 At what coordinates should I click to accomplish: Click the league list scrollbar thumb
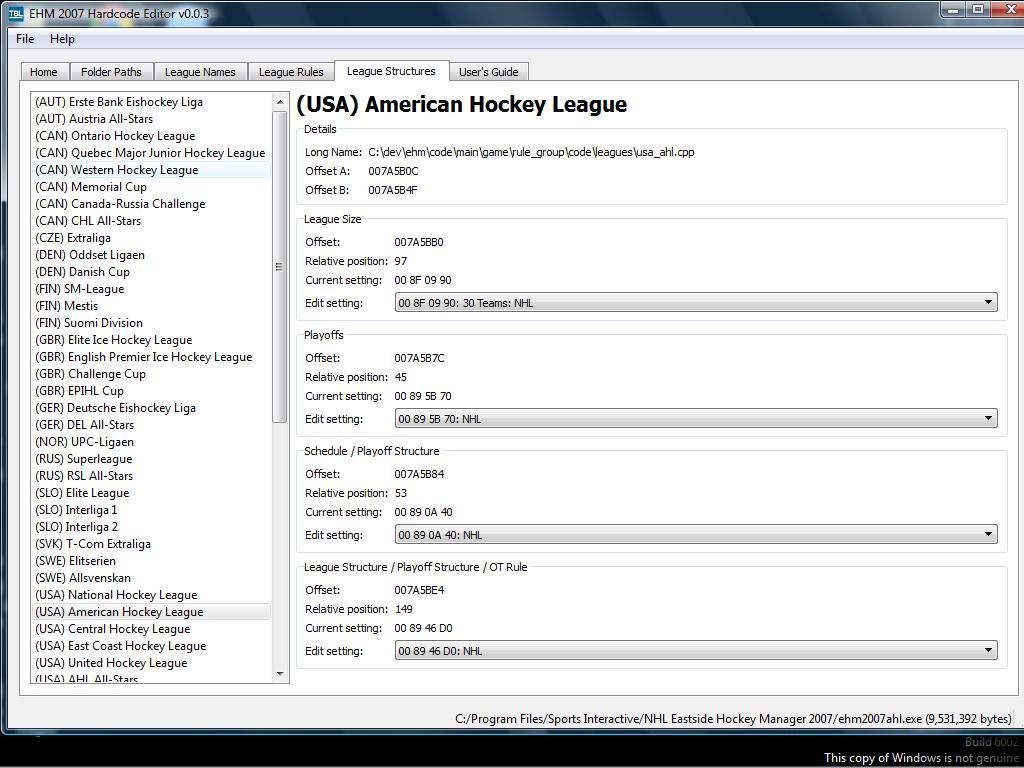click(x=280, y=266)
